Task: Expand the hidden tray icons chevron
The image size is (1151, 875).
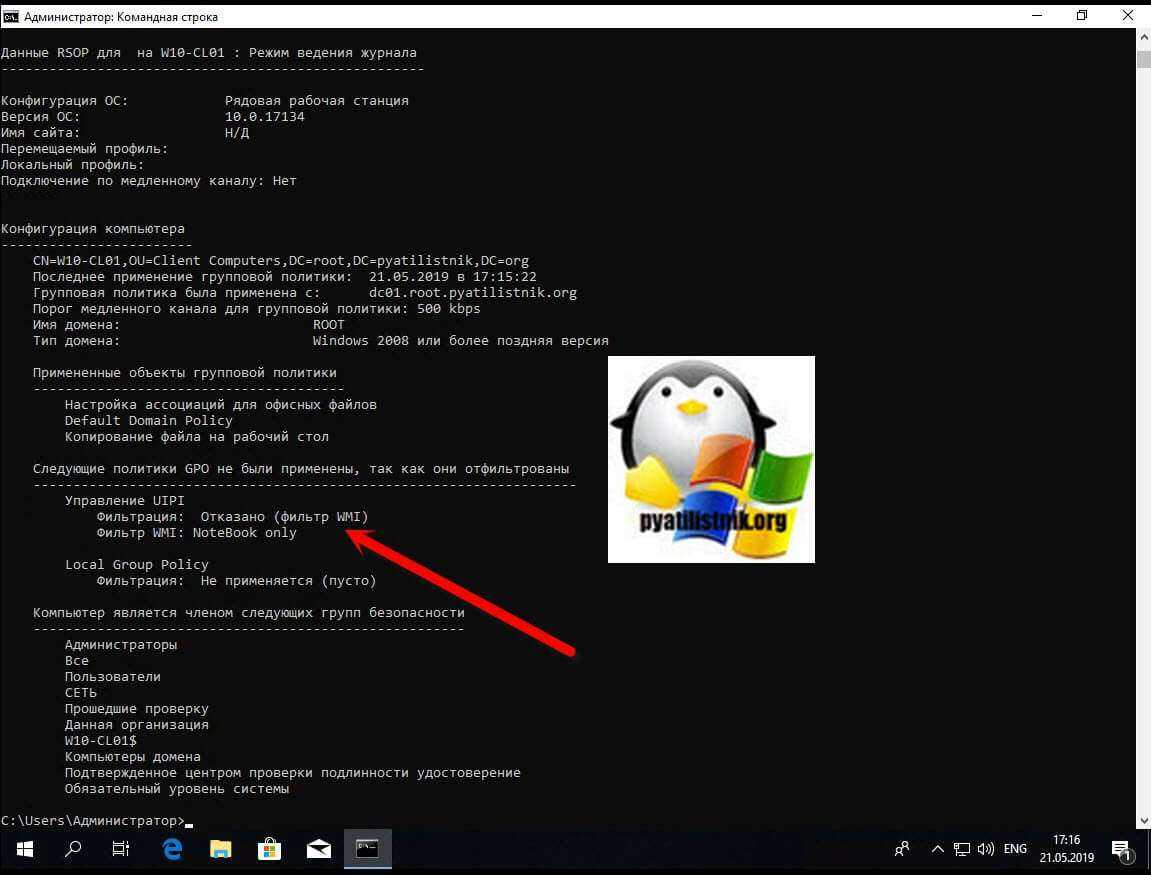Action: (x=937, y=849)
